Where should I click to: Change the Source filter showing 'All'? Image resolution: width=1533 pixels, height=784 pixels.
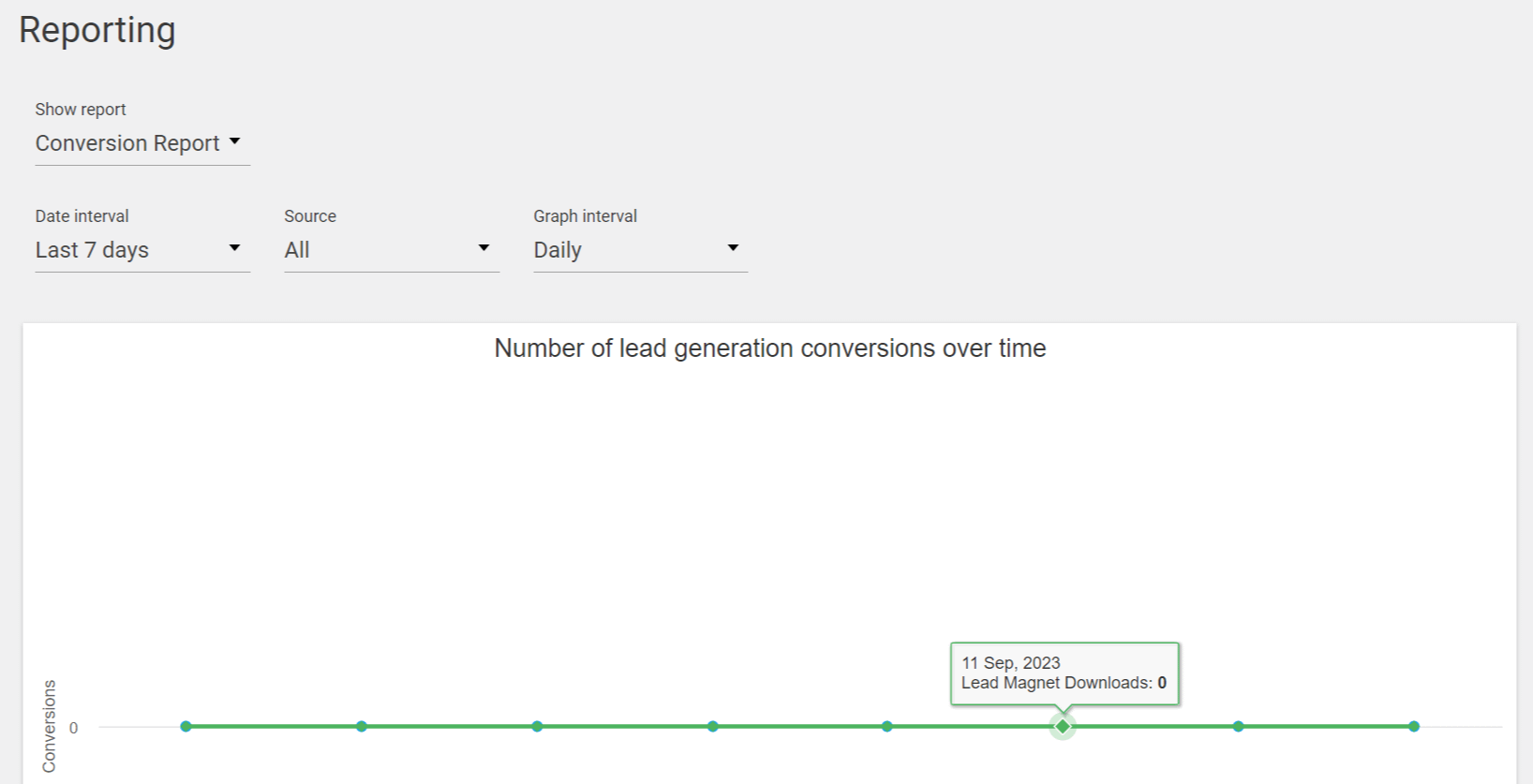point(297,250)
